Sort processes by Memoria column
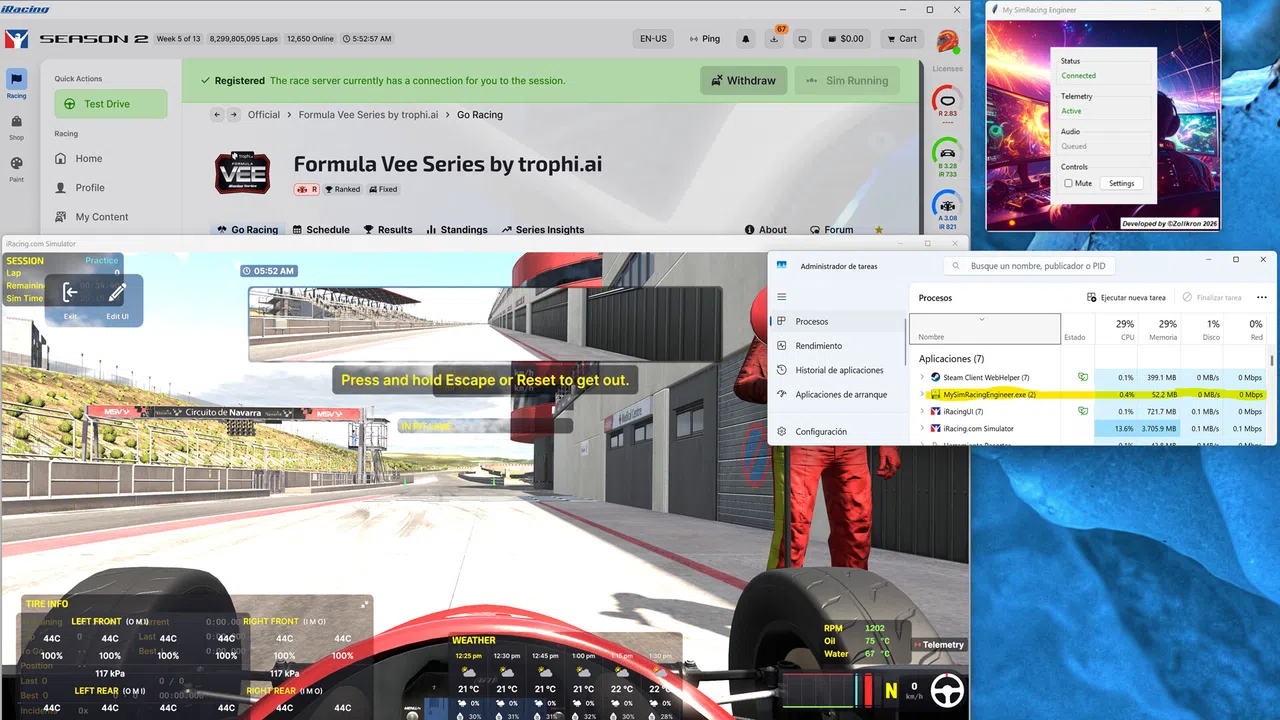 1159,329
